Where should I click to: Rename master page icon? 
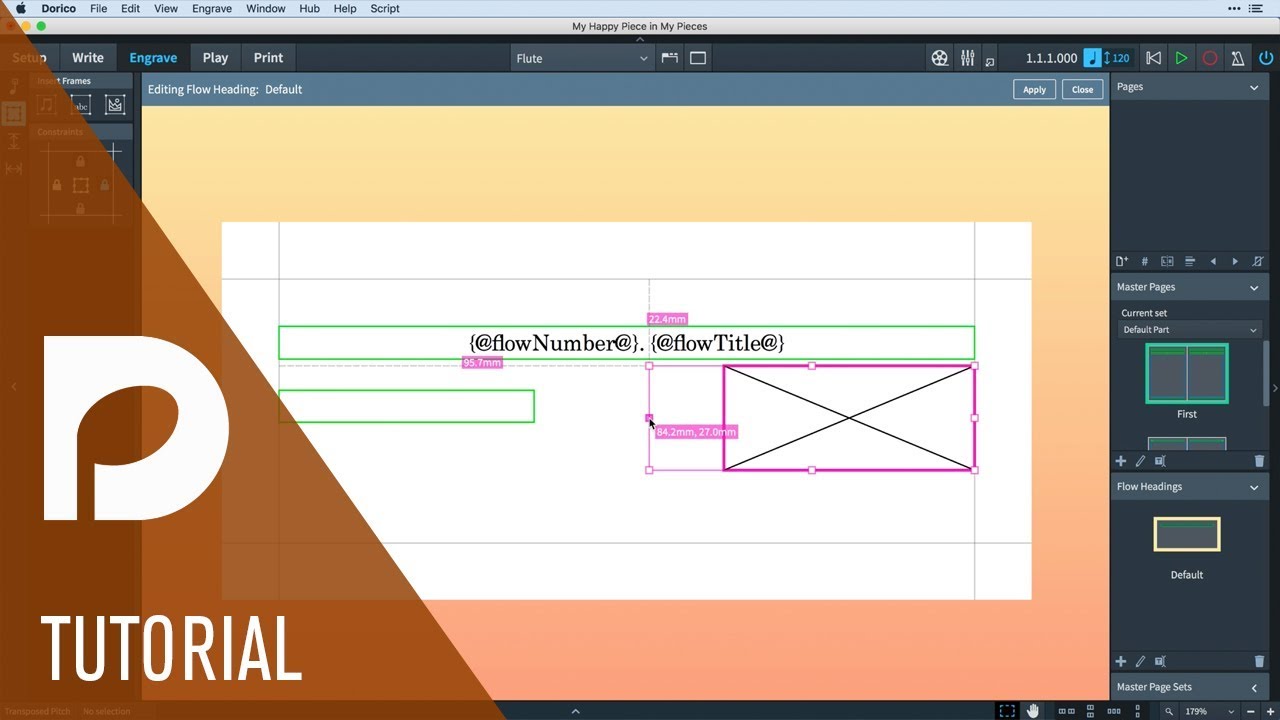click(1160, 461)
